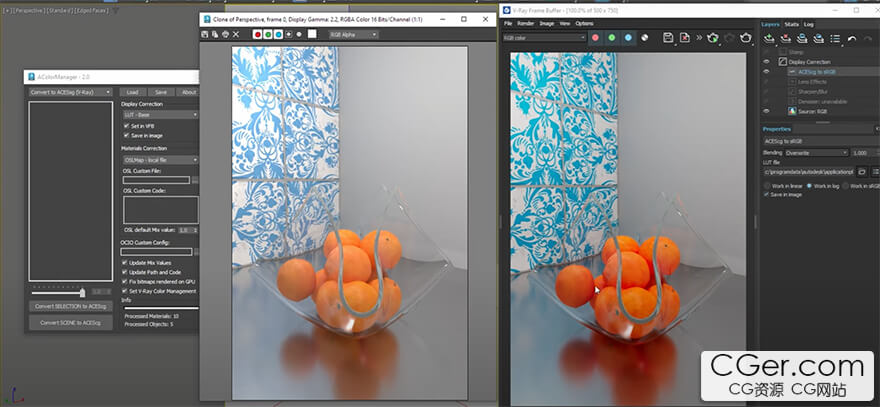
Task: Open LUT - Base display correction dropdown
Action: [161, 115]
